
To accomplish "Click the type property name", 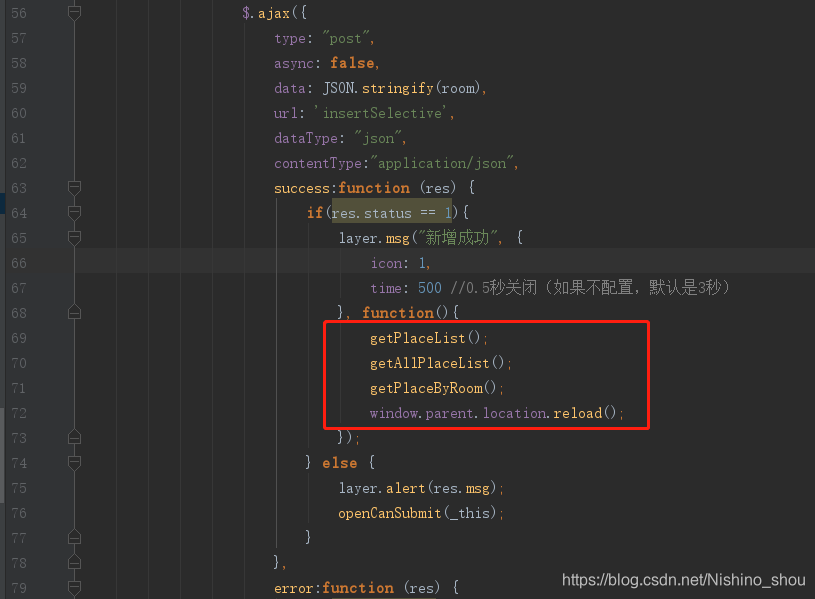I will pos(290,38).
